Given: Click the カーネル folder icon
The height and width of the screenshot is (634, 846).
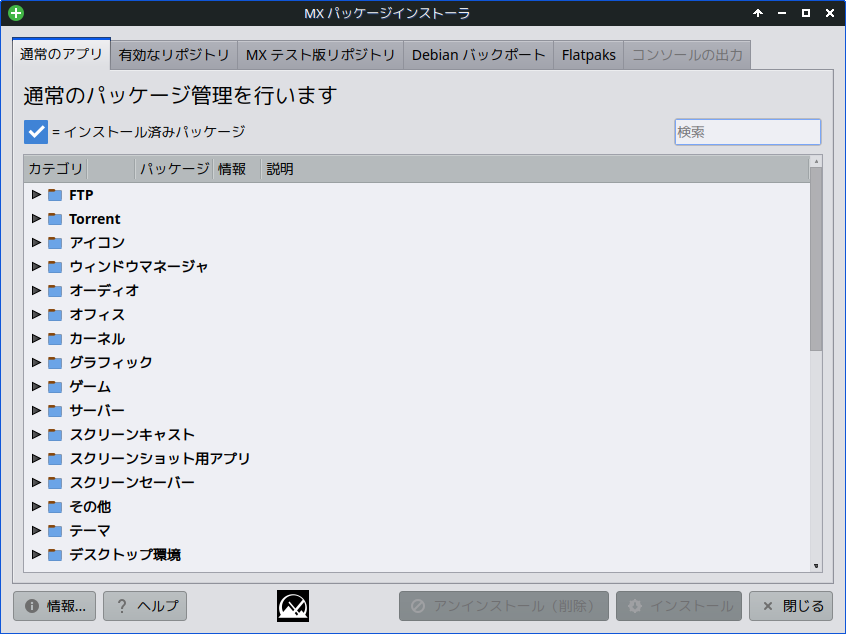Looking at the screenshot, I should (x=55, y=339).
